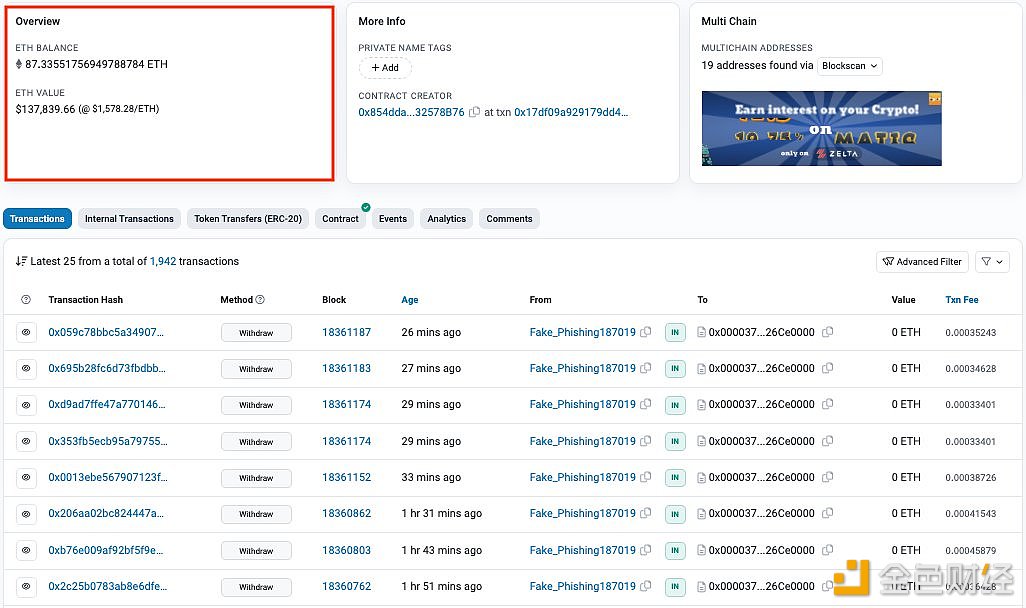Copy To address in the 0xb76e009af92bf5f9e row
Viewport: 1026px width, 608px height.
[x=827, y=550]
